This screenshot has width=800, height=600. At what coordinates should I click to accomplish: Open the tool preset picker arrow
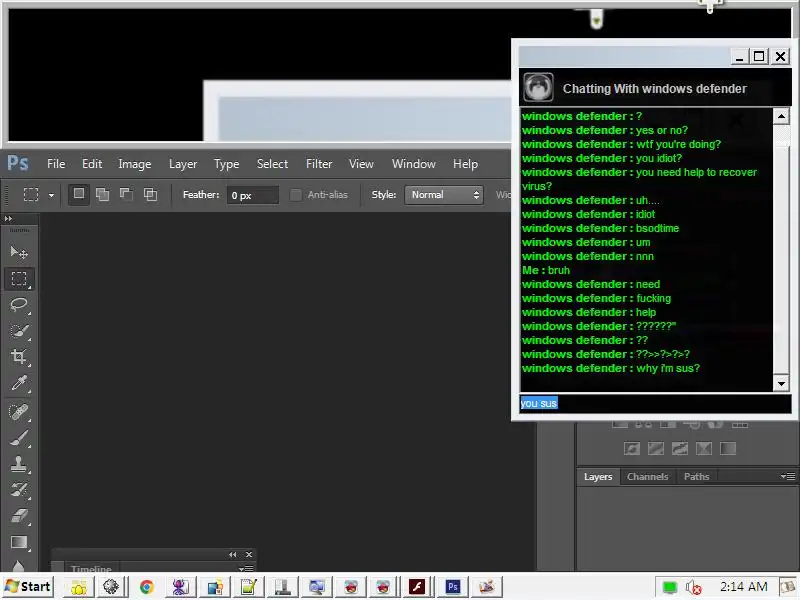coord(51,195)
